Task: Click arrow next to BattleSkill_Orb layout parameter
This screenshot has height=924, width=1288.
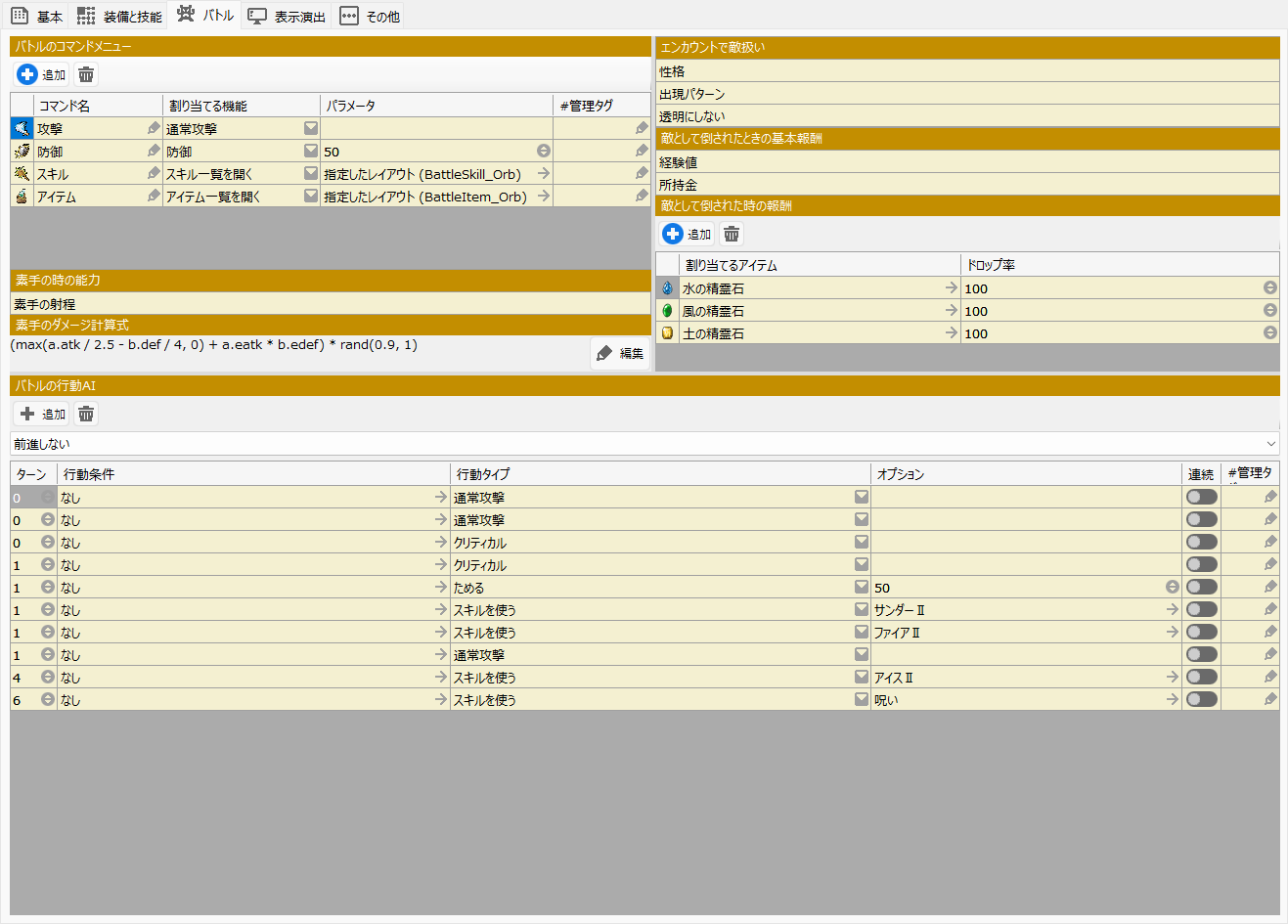Action: pos(544,173)
